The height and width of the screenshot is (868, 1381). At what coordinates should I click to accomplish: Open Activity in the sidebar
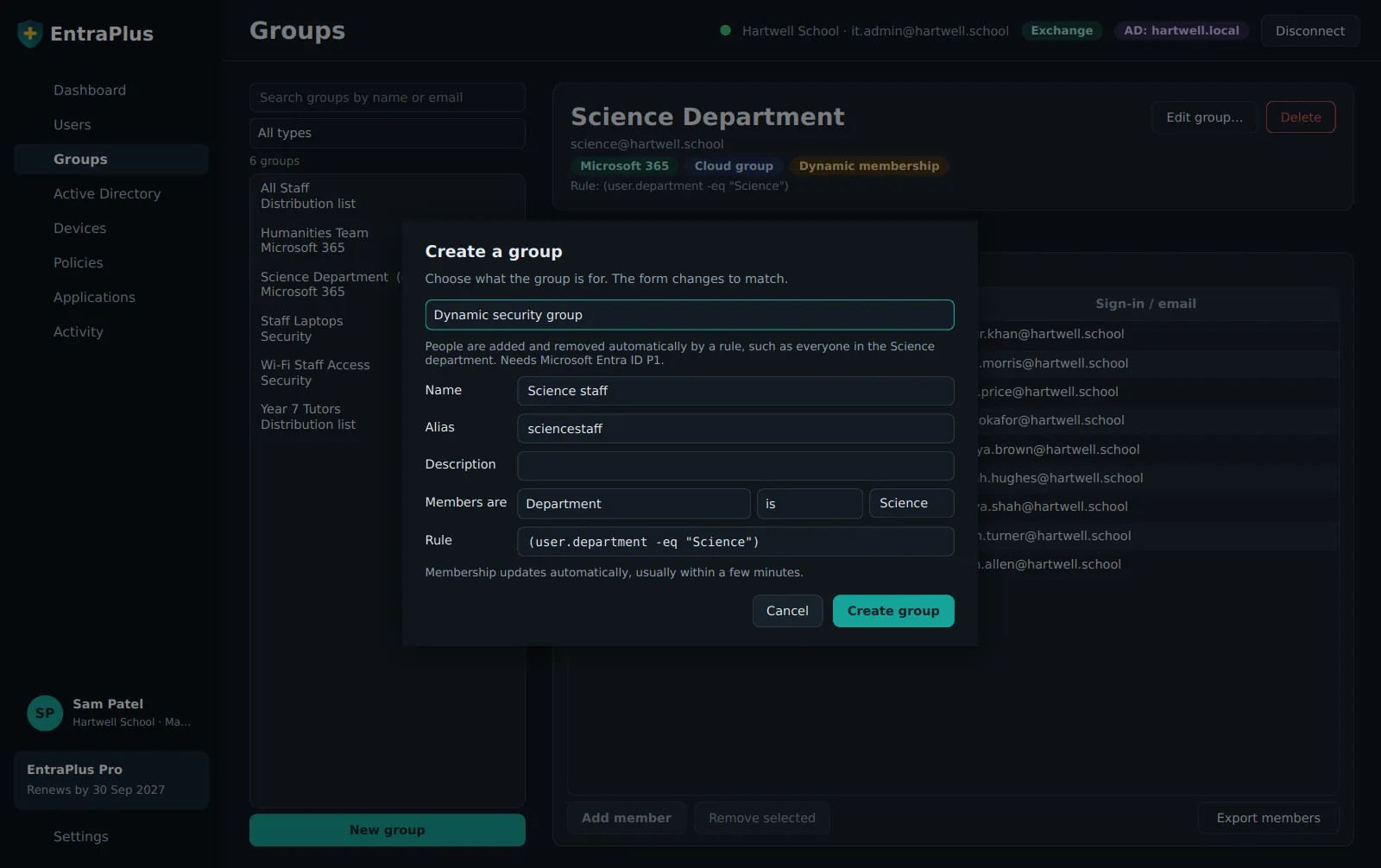111,332
